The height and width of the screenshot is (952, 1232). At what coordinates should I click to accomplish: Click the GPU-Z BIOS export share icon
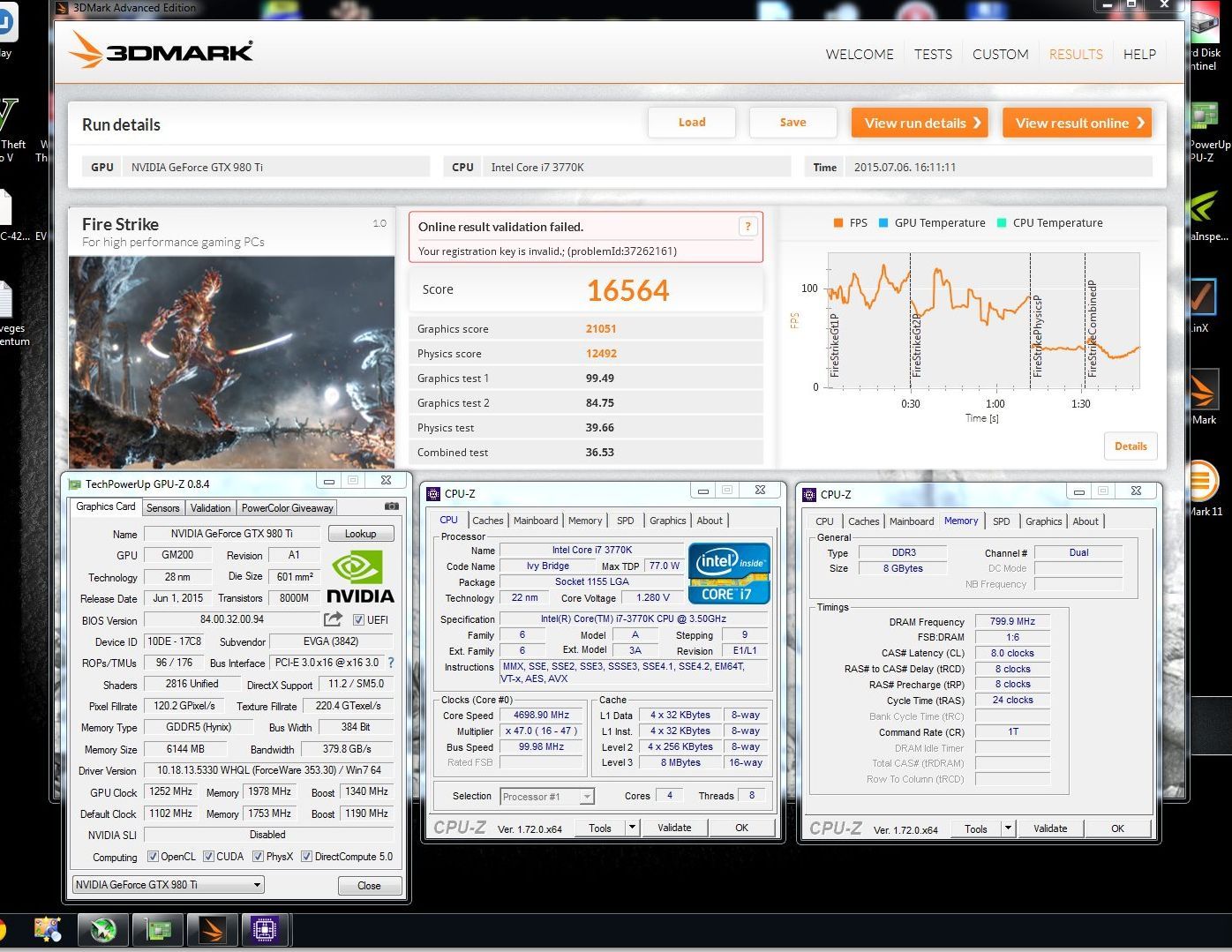(x=333, y=619)
